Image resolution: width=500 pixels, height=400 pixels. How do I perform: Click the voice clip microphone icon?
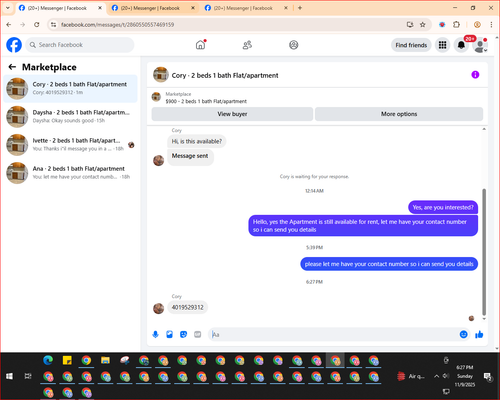(x=155, y=334)
